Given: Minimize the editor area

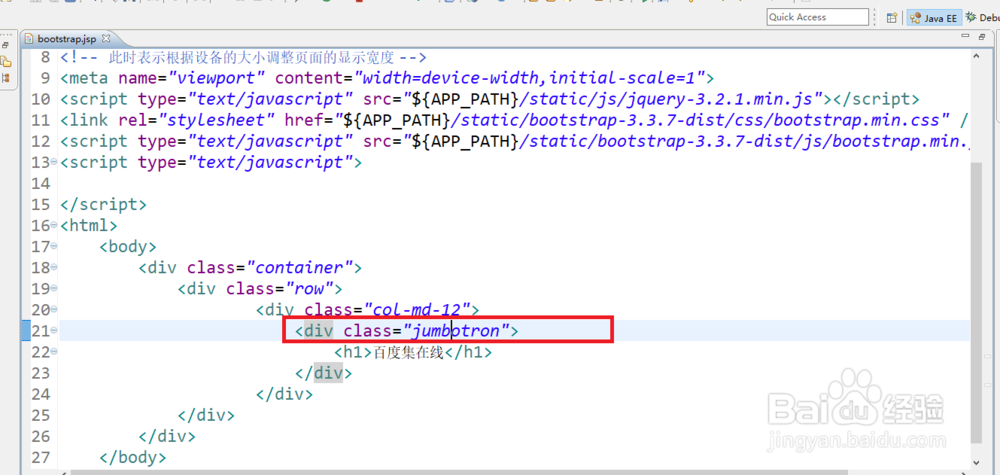Looking at the screenshot, I should pyautogui.click(x=966, y=38).
